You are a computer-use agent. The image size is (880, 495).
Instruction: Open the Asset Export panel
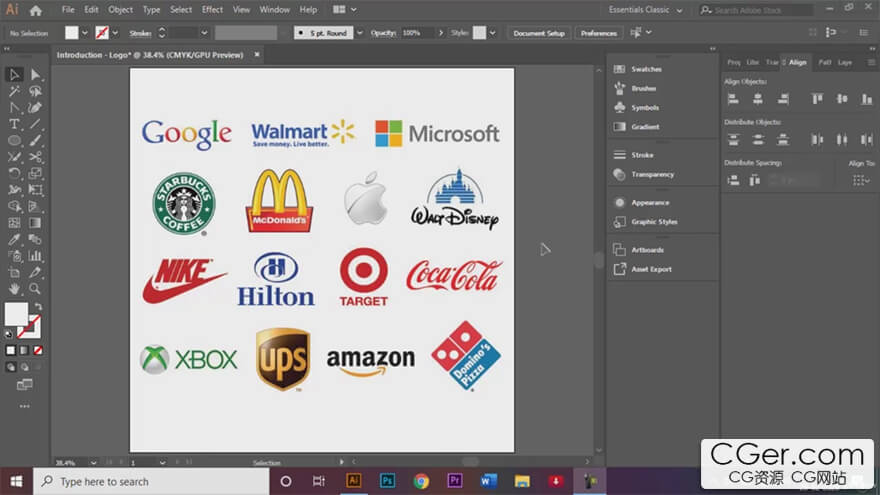651,269
